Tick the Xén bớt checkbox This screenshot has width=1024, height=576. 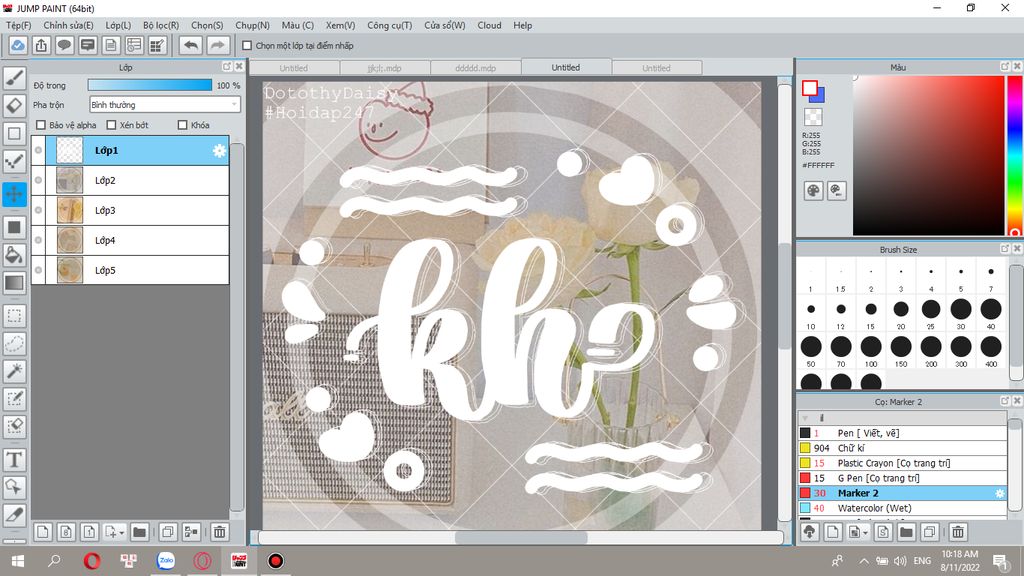pyautogui.click(x=111, y=125)
